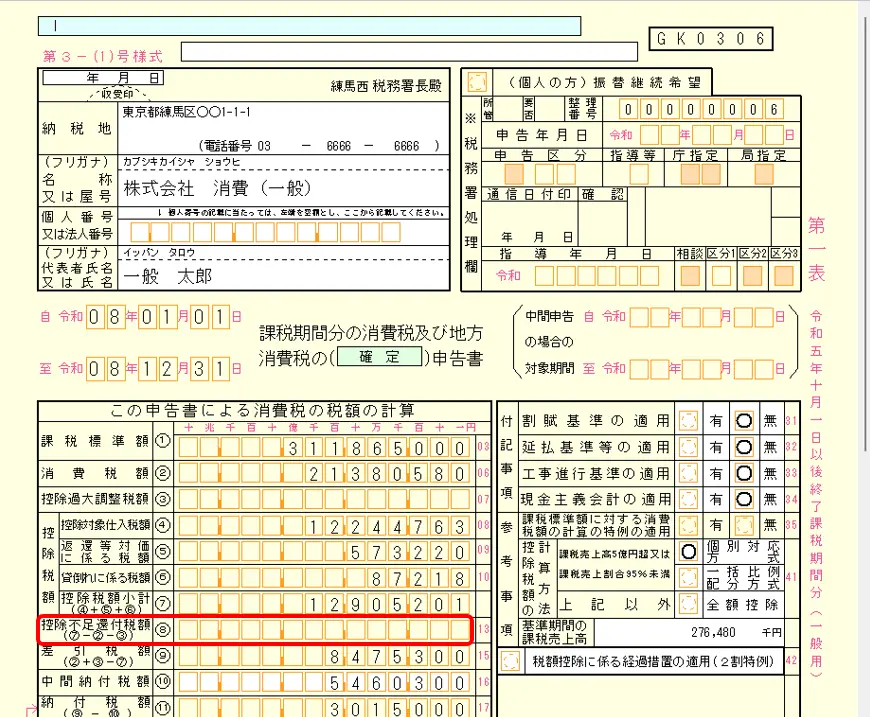Select 有 for 現金主義会計の適用
This screenshot has height=717, width=870.
pos(688,499)
